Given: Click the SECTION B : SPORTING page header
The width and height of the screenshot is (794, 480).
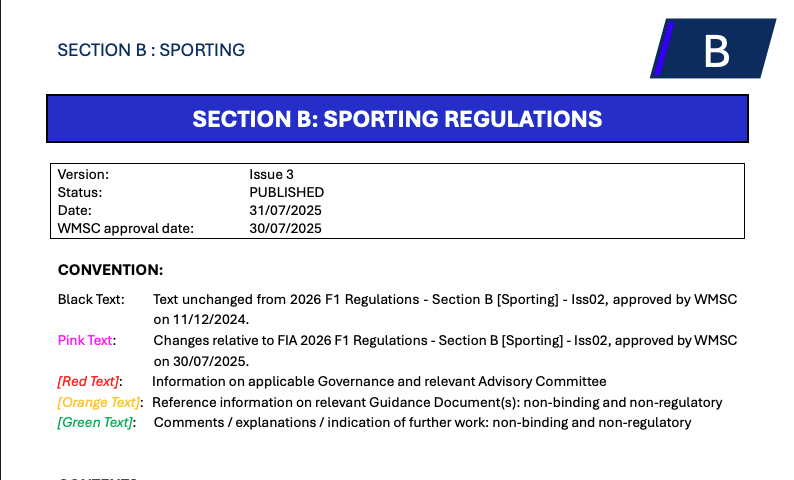Looking at the screenshot, I should point(151,50).
